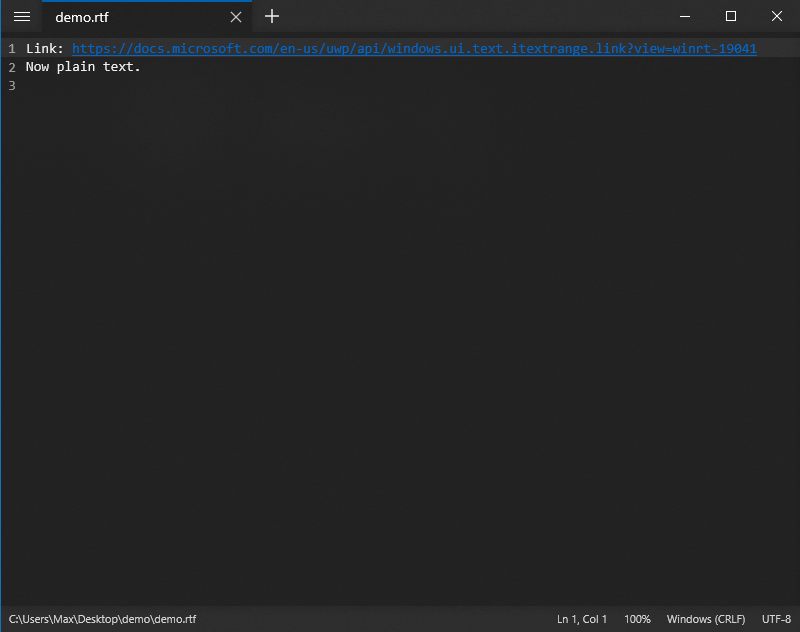Change the UTF-8 encoding
This screenshot has height=632, width=800.
776,619
